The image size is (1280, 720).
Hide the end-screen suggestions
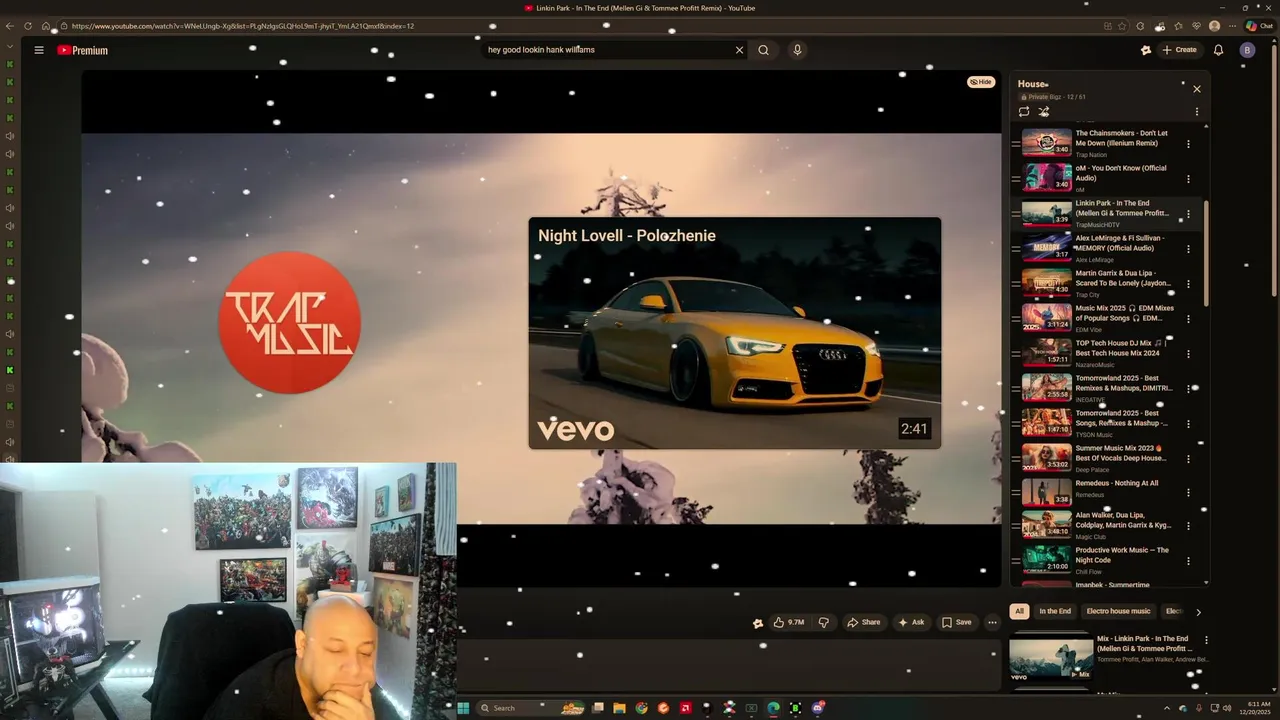[981, 82]
